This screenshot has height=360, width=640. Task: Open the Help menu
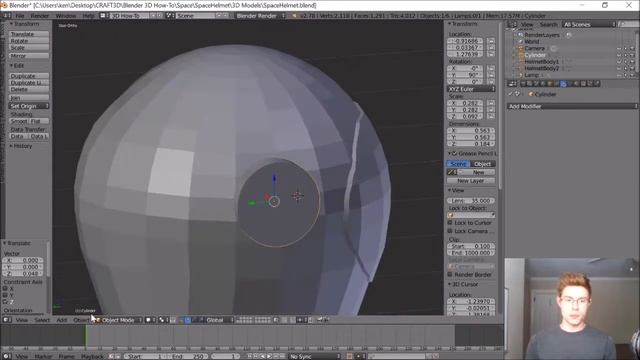click(x=88, y=16)
